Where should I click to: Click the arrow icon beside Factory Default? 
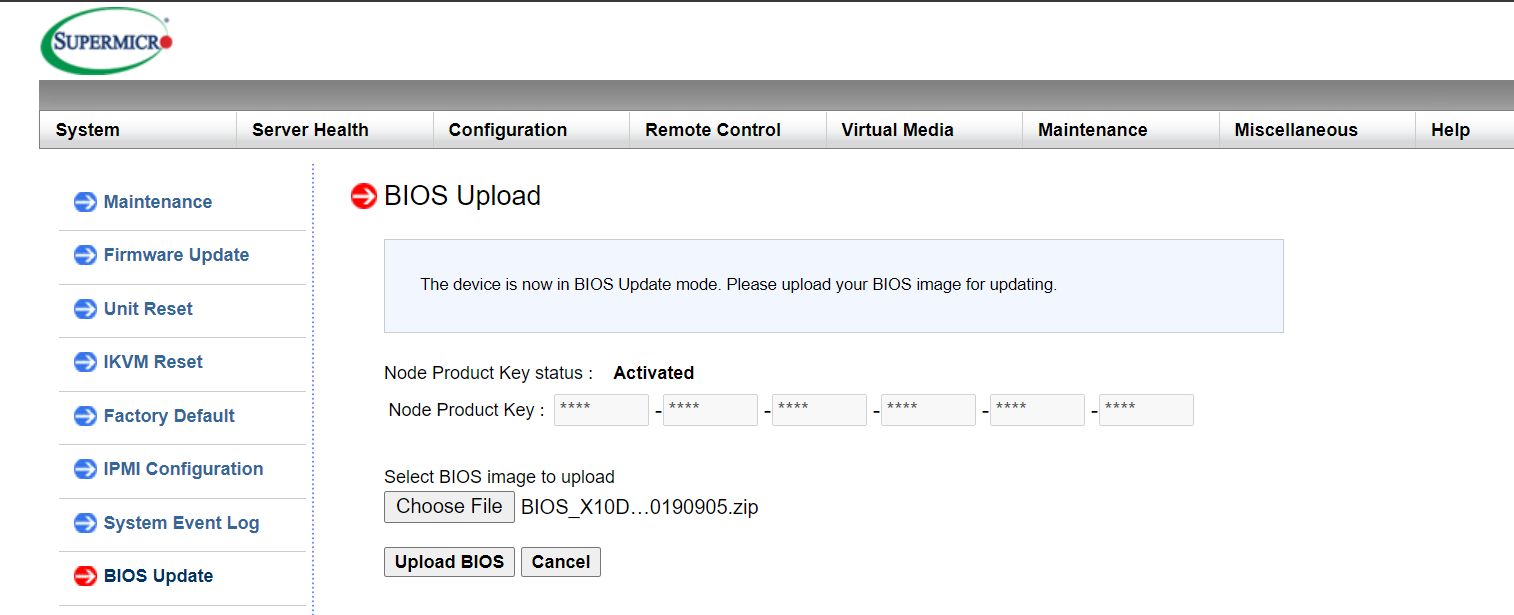pos(85,416)
